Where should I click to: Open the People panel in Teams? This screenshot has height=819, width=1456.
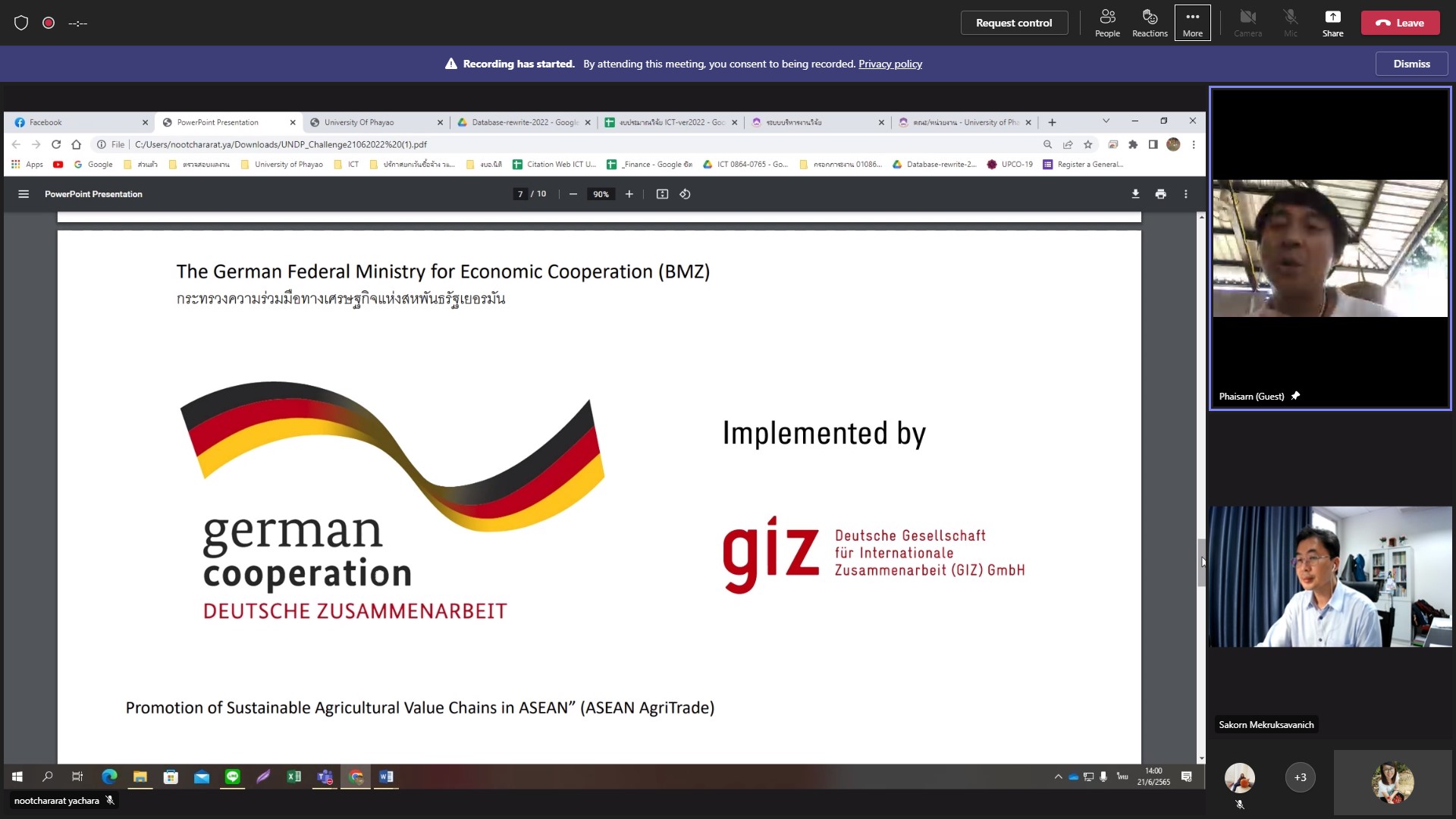[x=1107, y=23]
